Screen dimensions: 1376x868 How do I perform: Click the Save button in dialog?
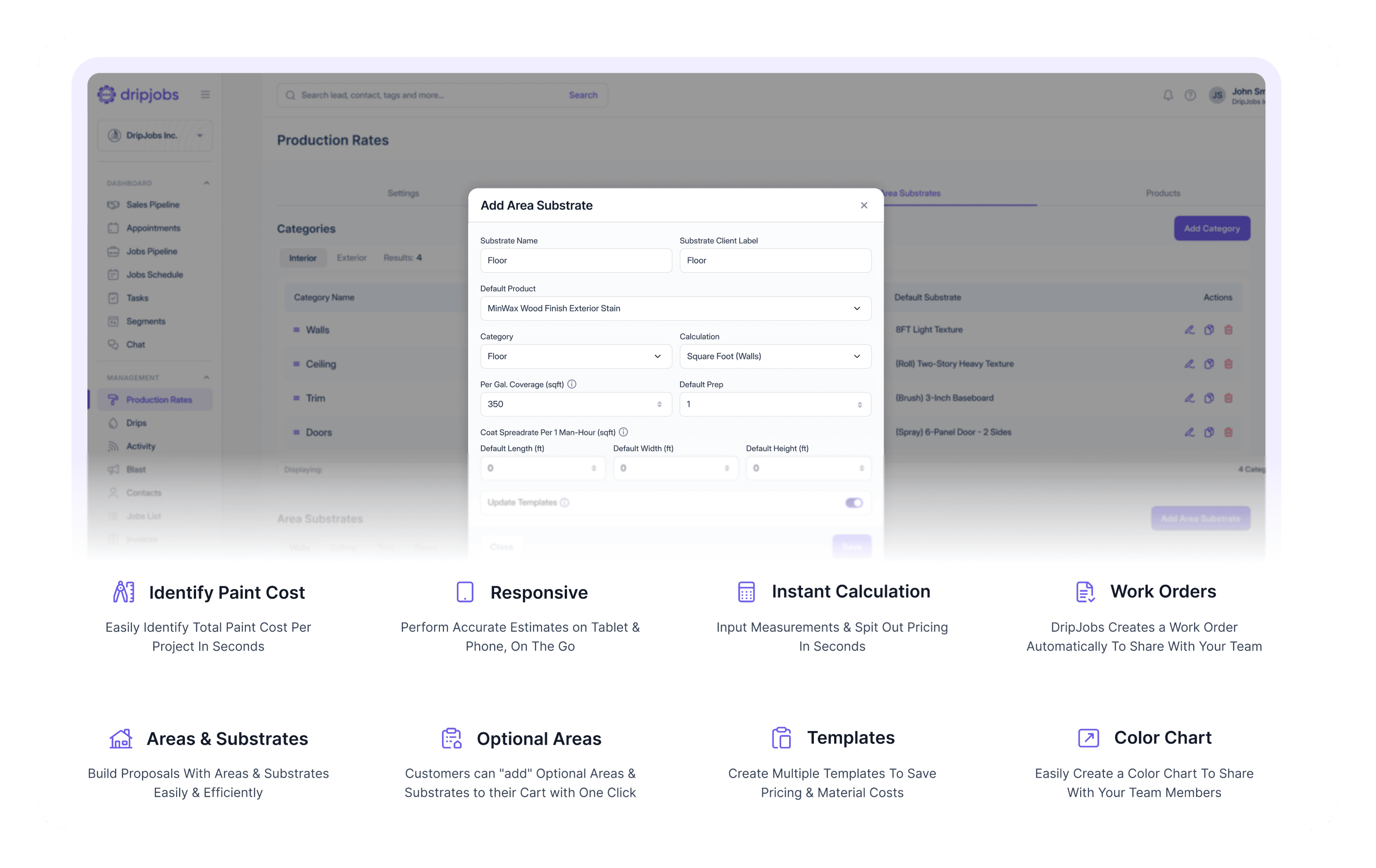[x=851, y=547]
